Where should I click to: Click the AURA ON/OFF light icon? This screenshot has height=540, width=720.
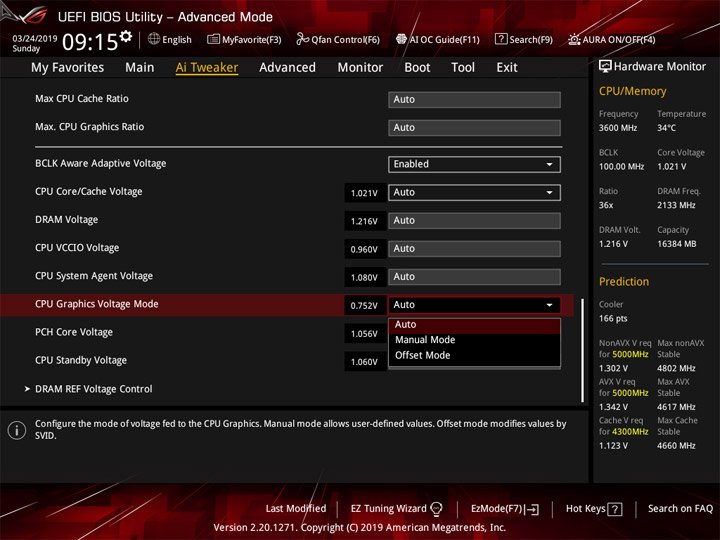click(x=574, y=39)
